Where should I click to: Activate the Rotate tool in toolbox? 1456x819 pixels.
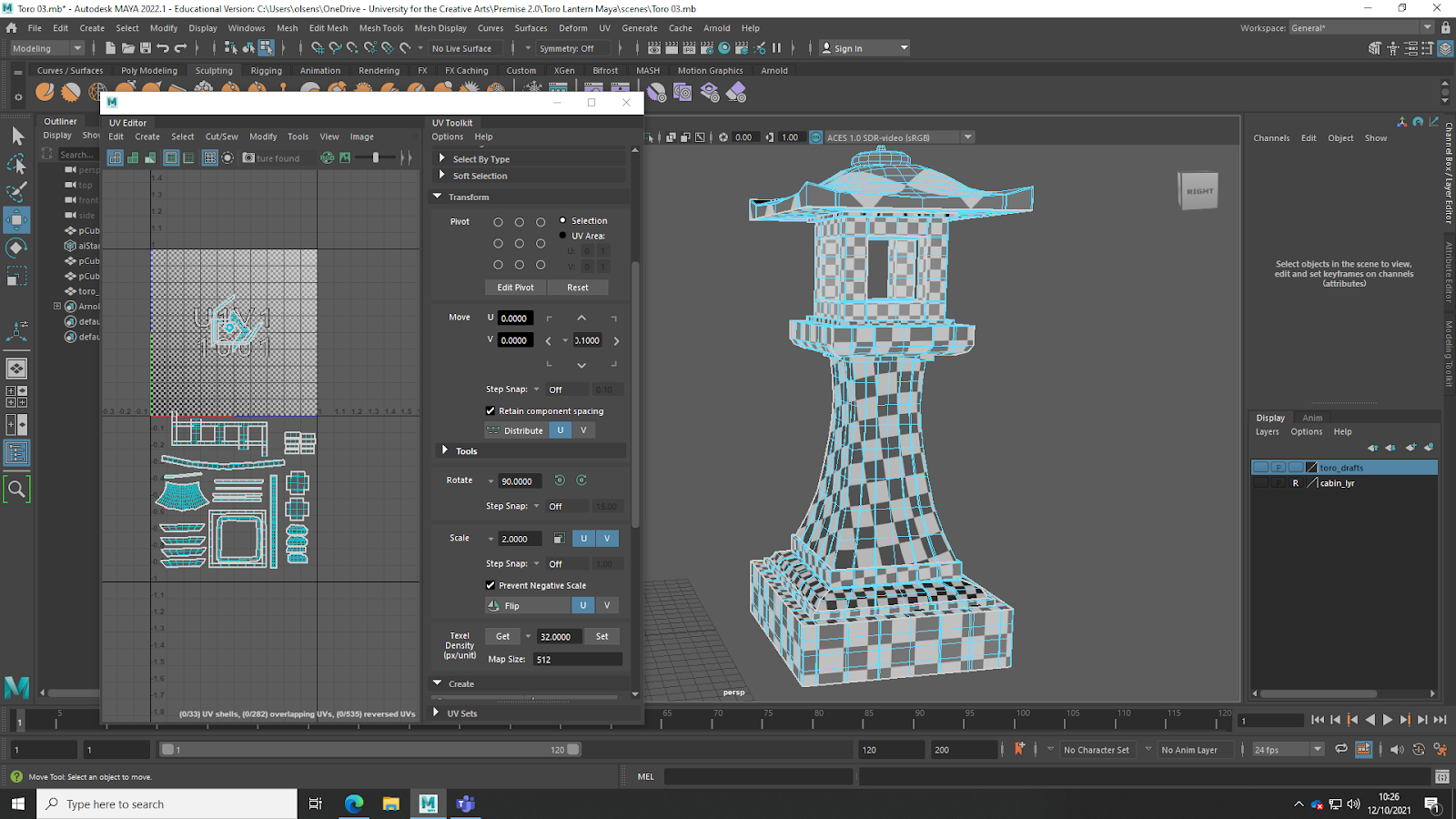tap(17, 248)
